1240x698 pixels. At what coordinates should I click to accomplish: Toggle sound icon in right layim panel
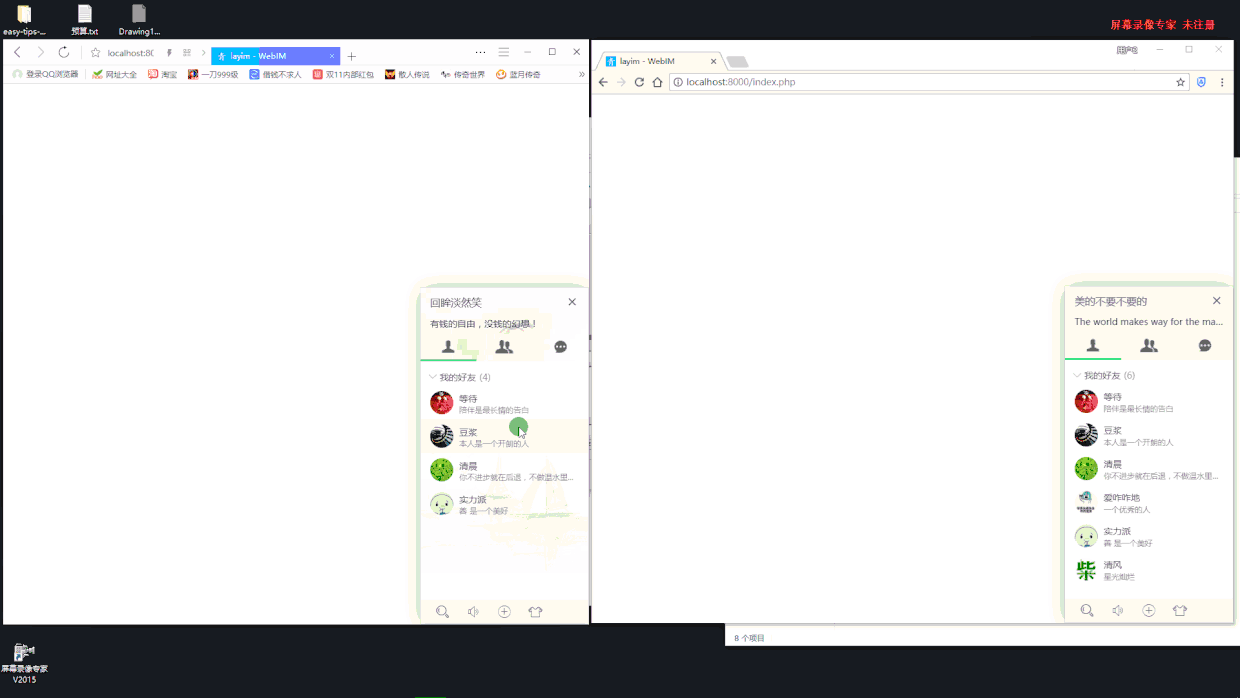tap(1118, 610)
